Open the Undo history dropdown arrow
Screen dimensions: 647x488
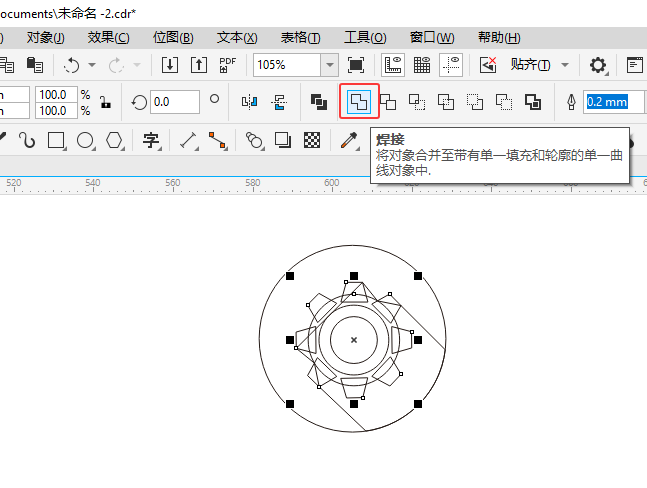92,65
